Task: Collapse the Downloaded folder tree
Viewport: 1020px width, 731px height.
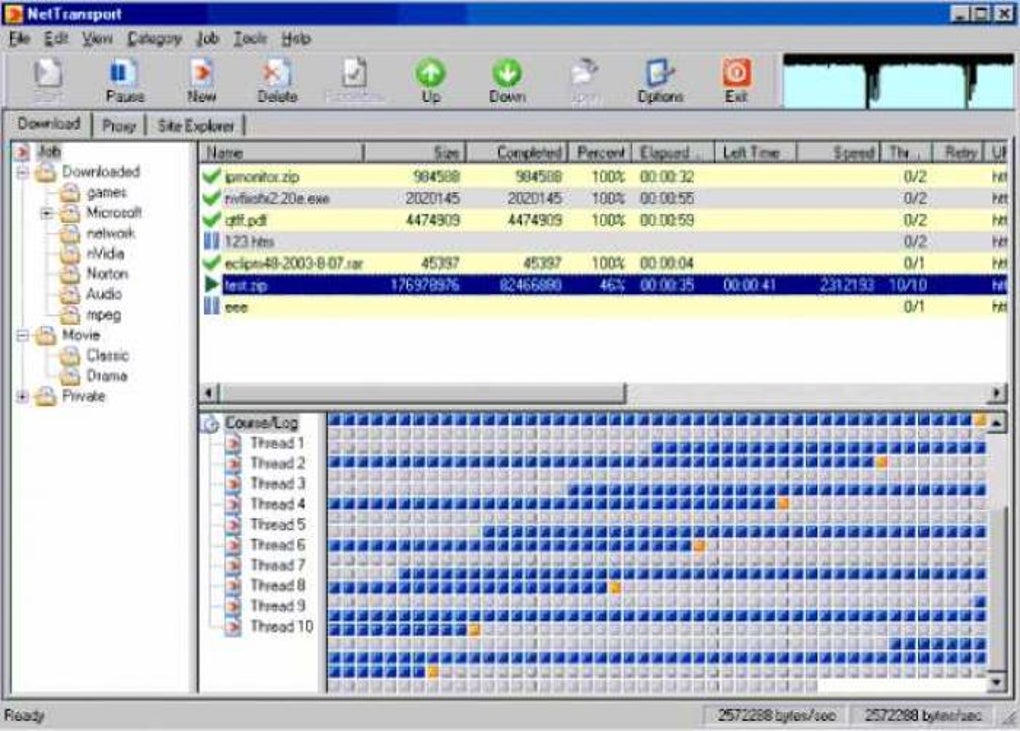Action: [x=23, y=172]
